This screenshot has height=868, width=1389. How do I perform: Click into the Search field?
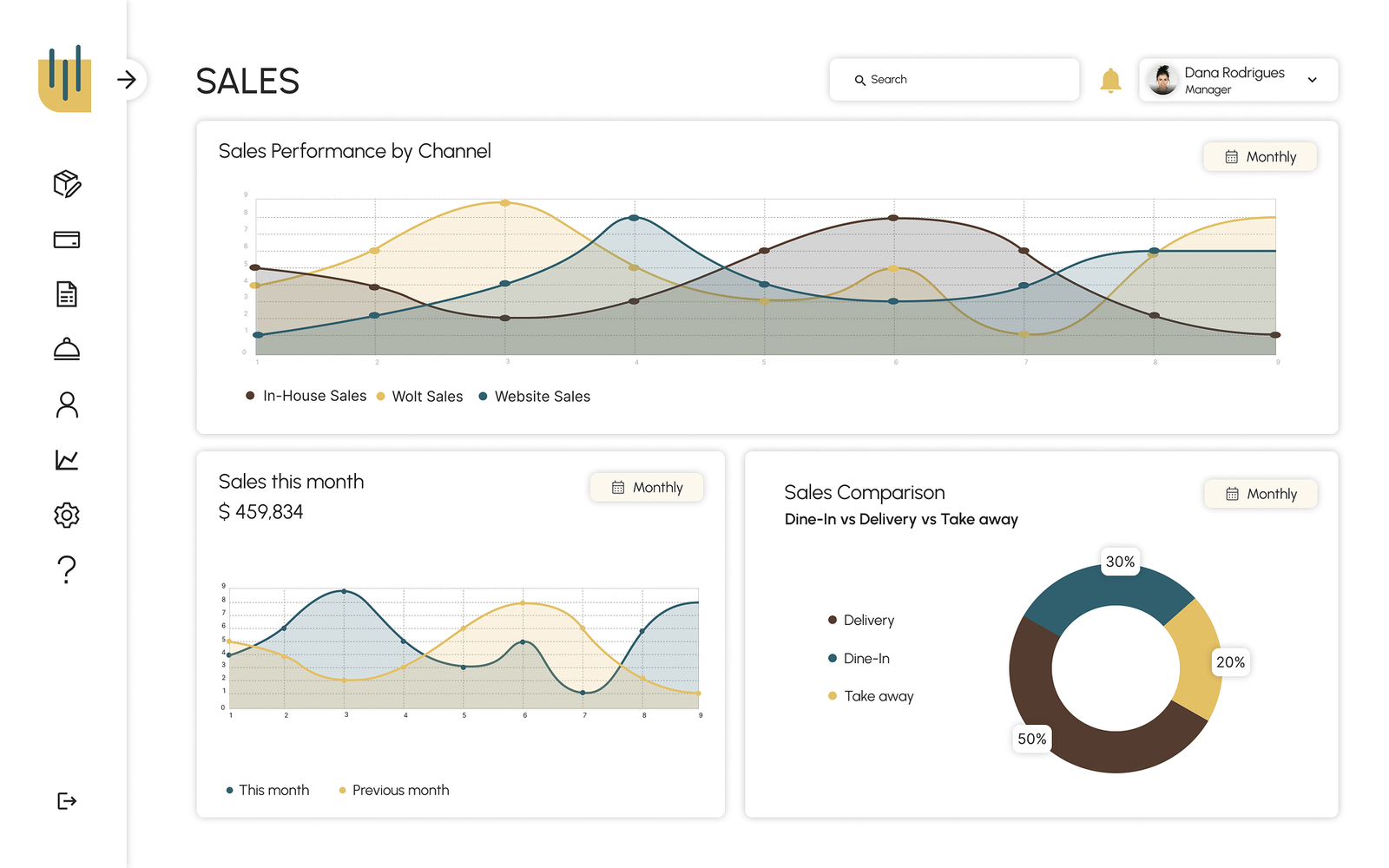pyautogui.click(x=955, y=80)
